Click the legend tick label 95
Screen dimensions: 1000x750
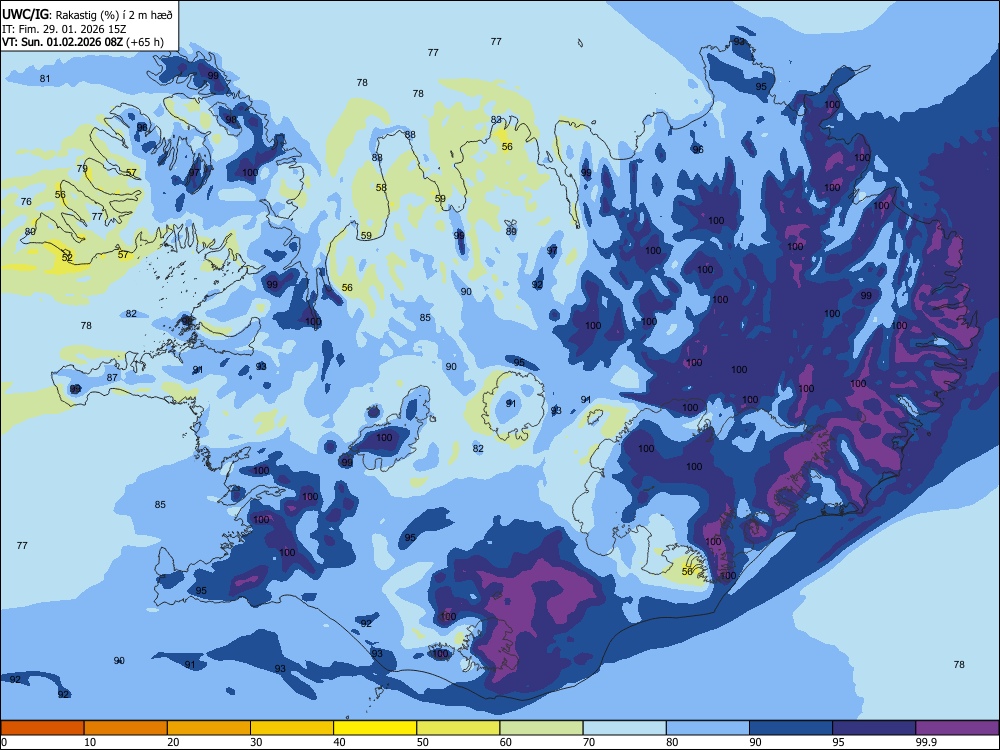click(839, 742)
